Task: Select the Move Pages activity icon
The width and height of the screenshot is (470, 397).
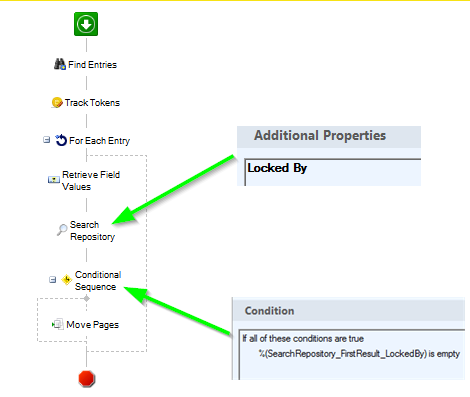Action: (58, 324)
